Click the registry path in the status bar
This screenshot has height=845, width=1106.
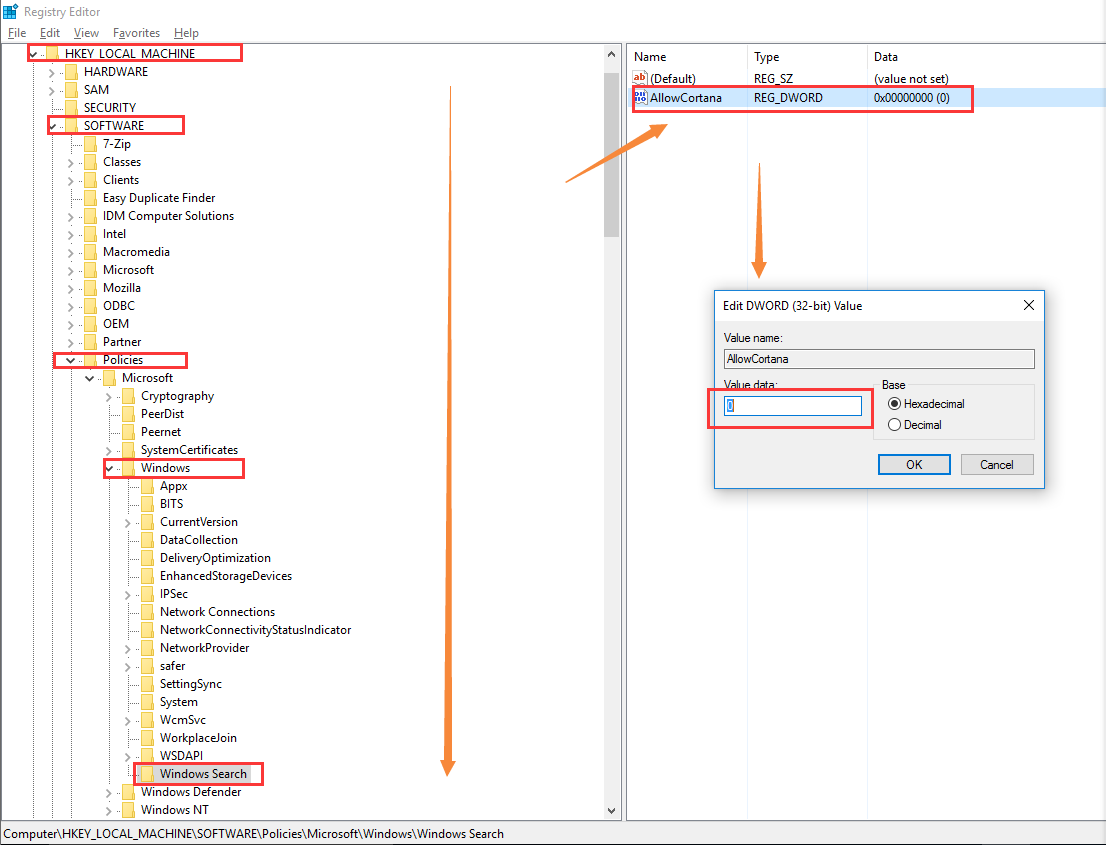pos(254,834)
